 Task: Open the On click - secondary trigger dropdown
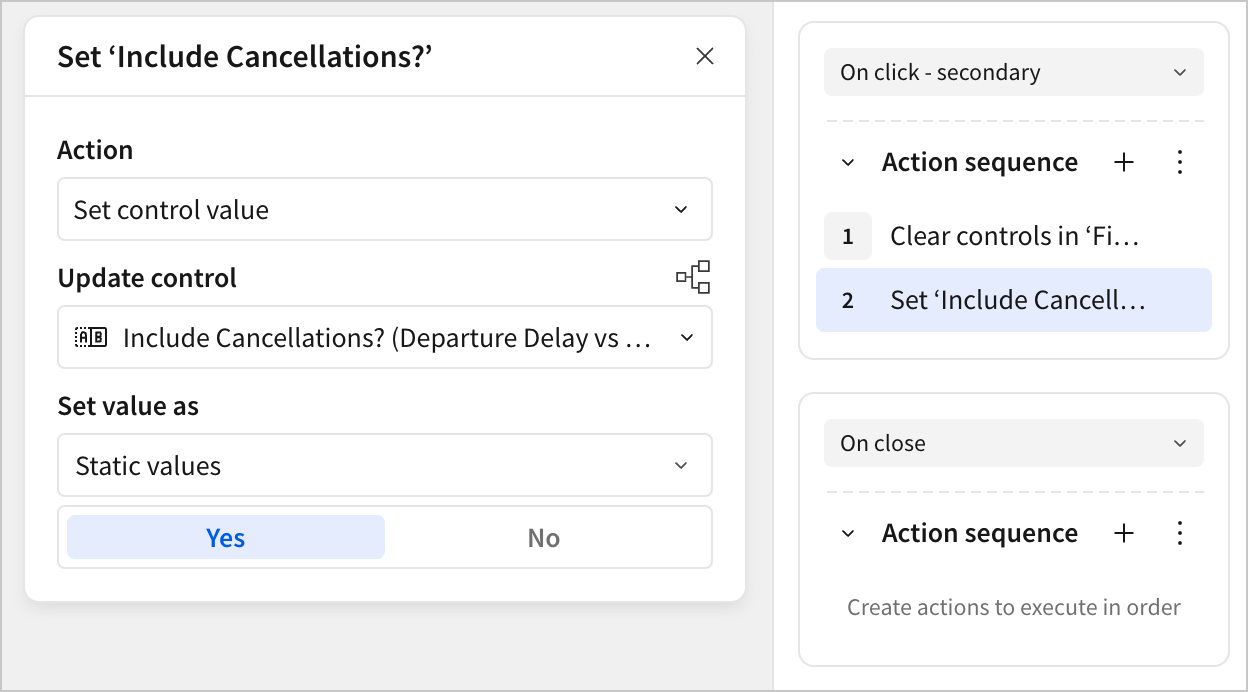tap(1013, 73)
